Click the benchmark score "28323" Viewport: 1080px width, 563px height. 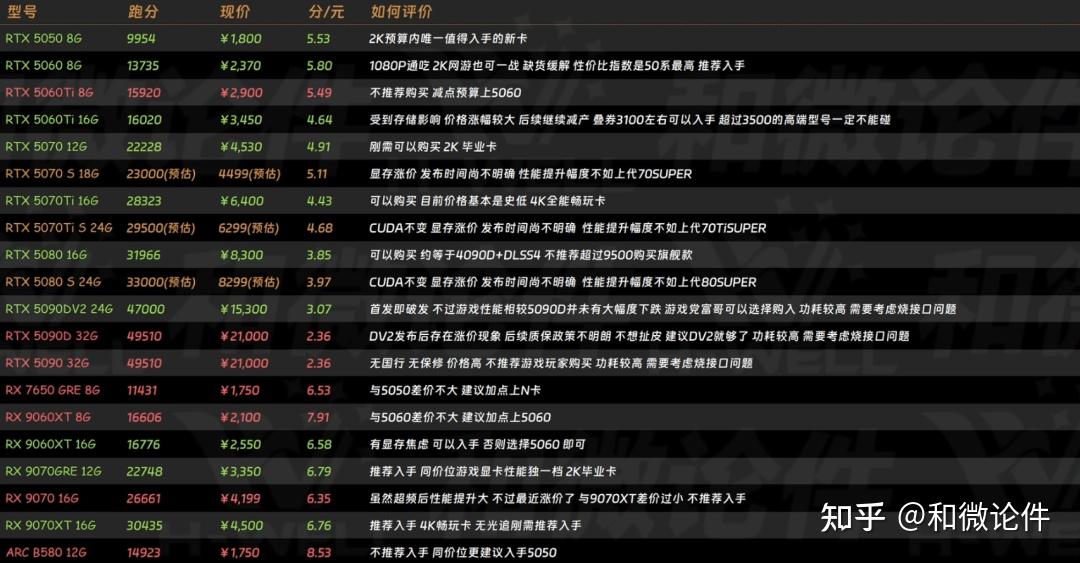pyautogui.click(x=144, y=201)
